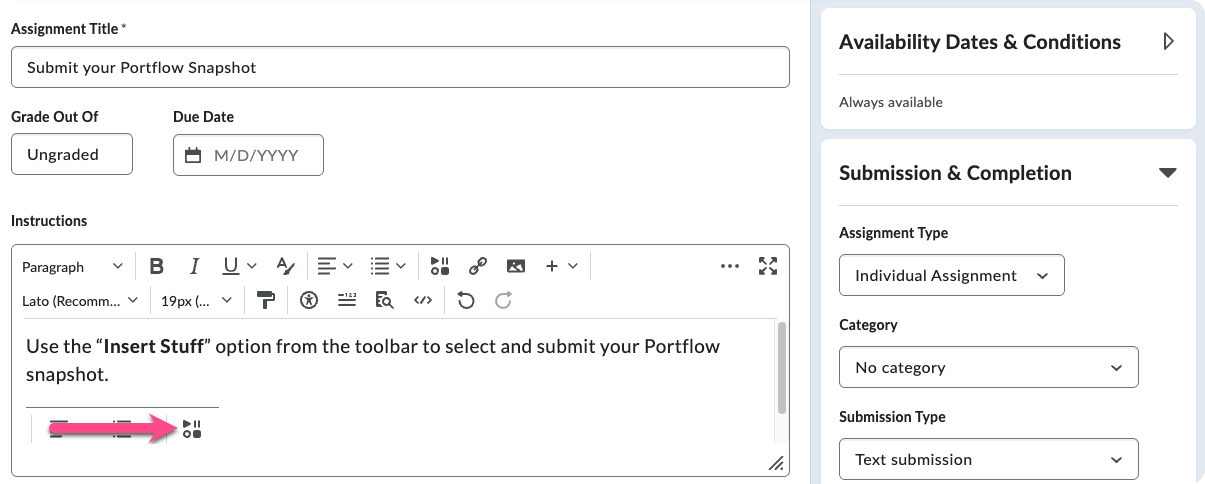Open the No category dropdown
Image resolution: width=1205 pixels, height=484 pixels.
989,368
